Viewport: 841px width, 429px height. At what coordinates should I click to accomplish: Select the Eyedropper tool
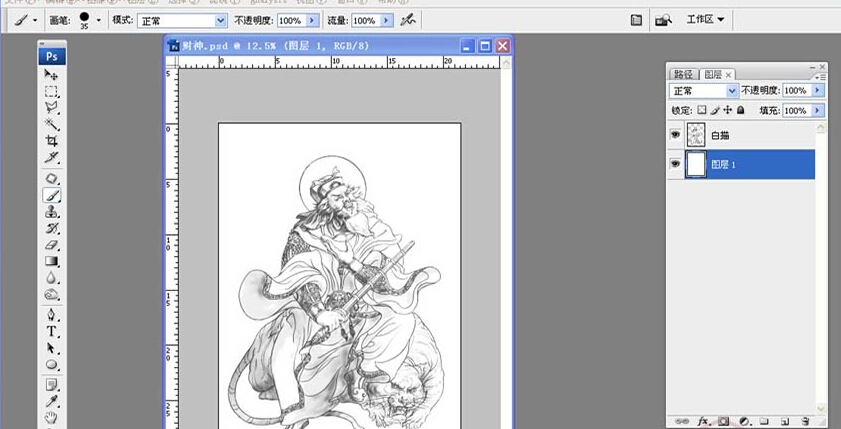(x=51, y=401)
